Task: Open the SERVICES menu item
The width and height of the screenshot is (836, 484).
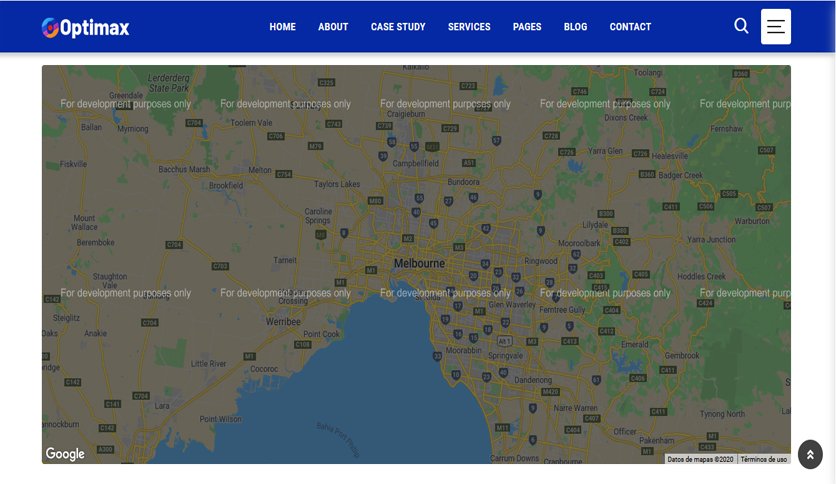Action: click(469, 27)
